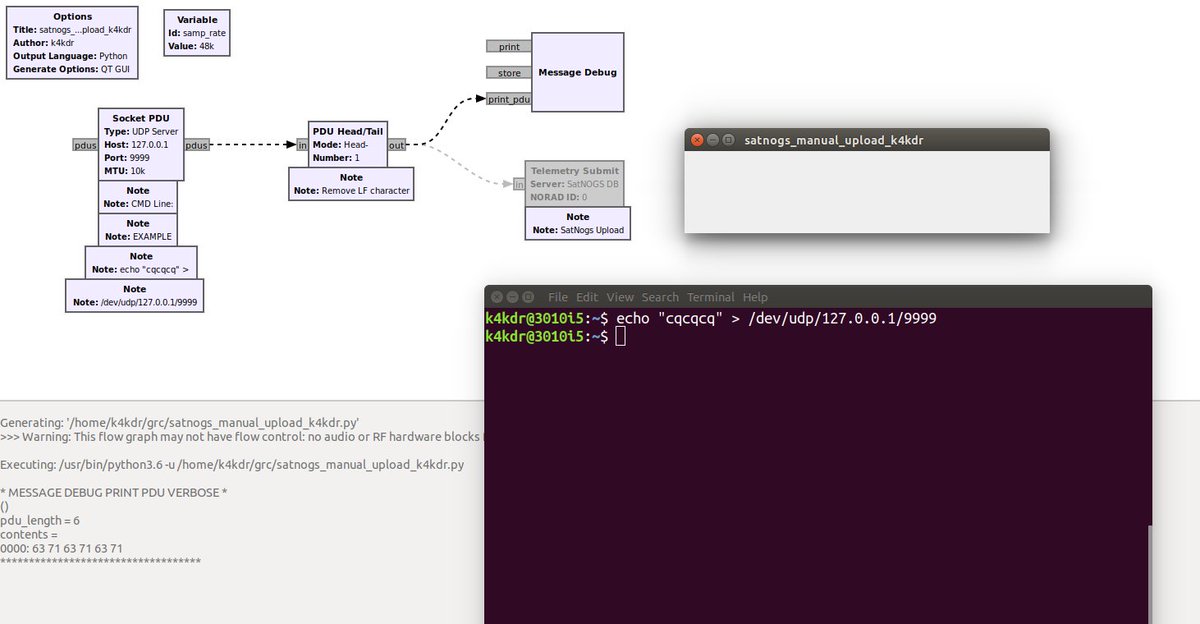
Task: Select the '/dev/udp/127.0.0.1/9999' note
Action: [x=135, y=295]
